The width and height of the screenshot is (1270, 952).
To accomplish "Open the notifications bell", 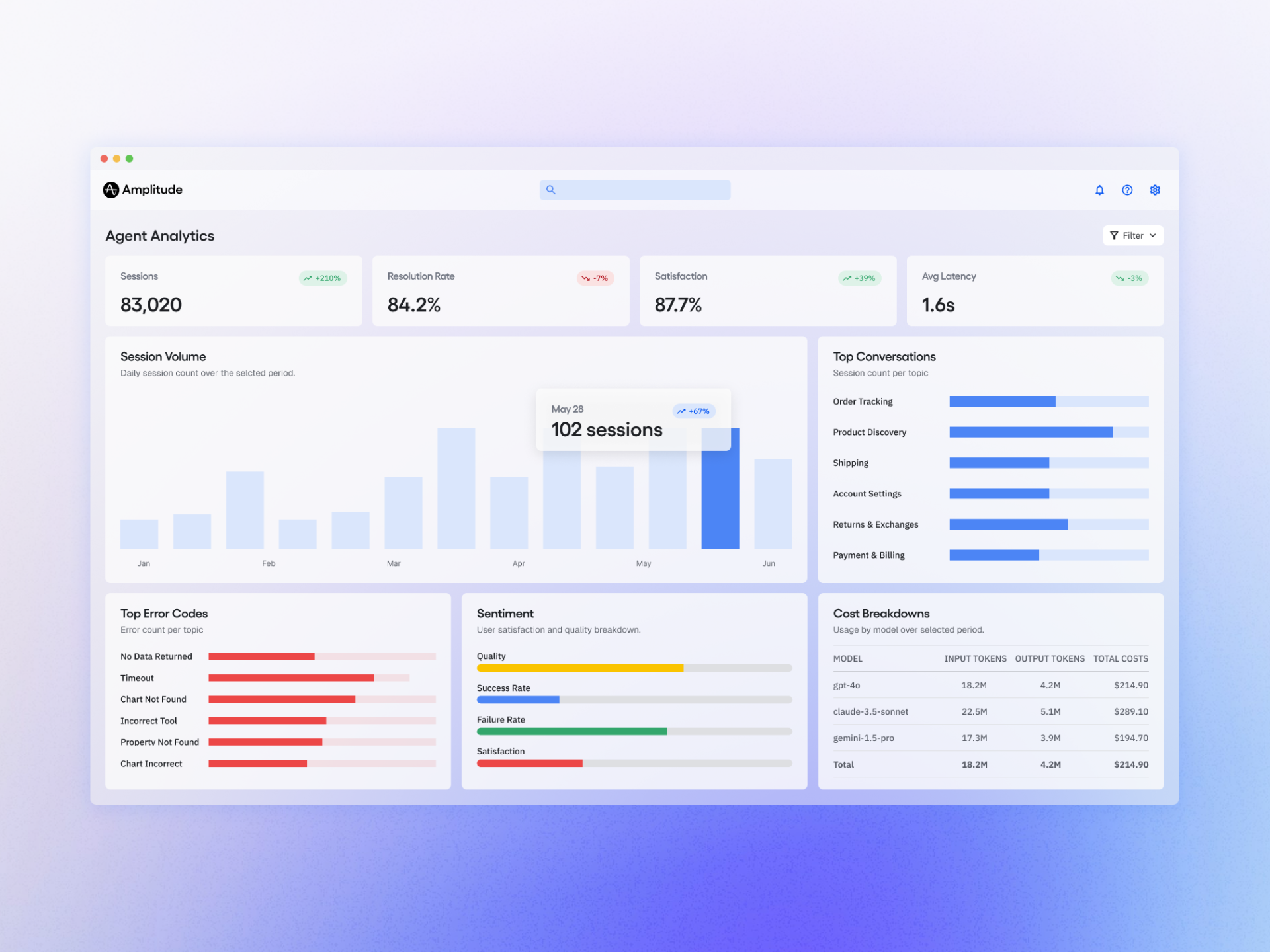I will point(1099,190).
